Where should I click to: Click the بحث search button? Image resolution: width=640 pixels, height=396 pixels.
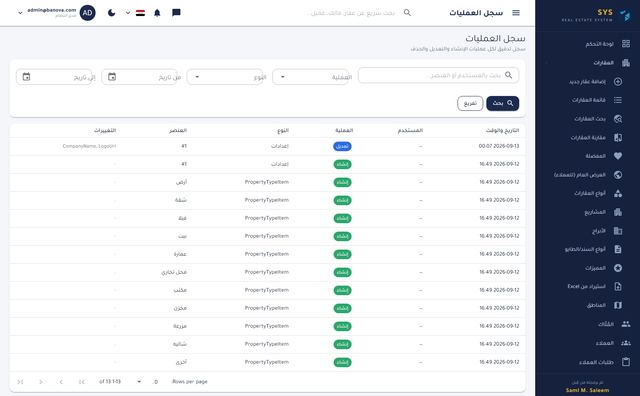502,103
